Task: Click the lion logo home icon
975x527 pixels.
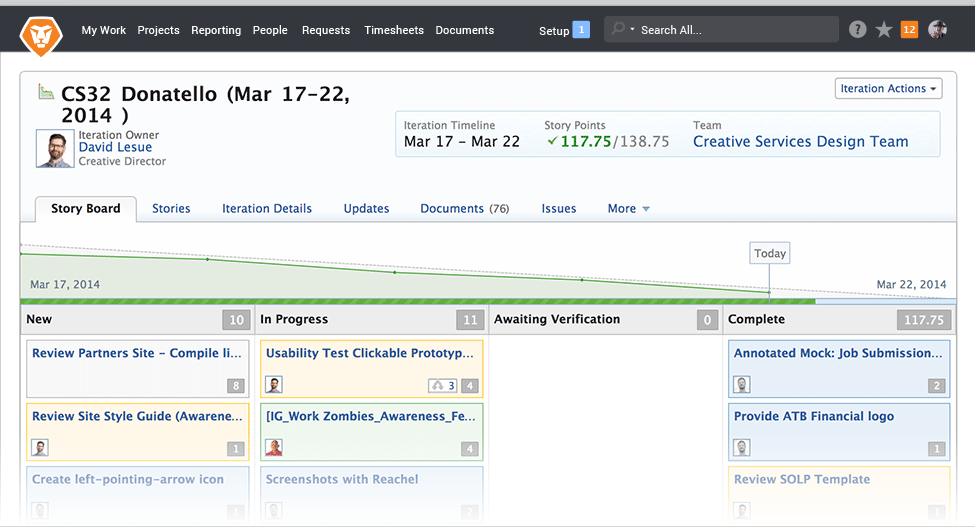Action: tap(41, 35)
